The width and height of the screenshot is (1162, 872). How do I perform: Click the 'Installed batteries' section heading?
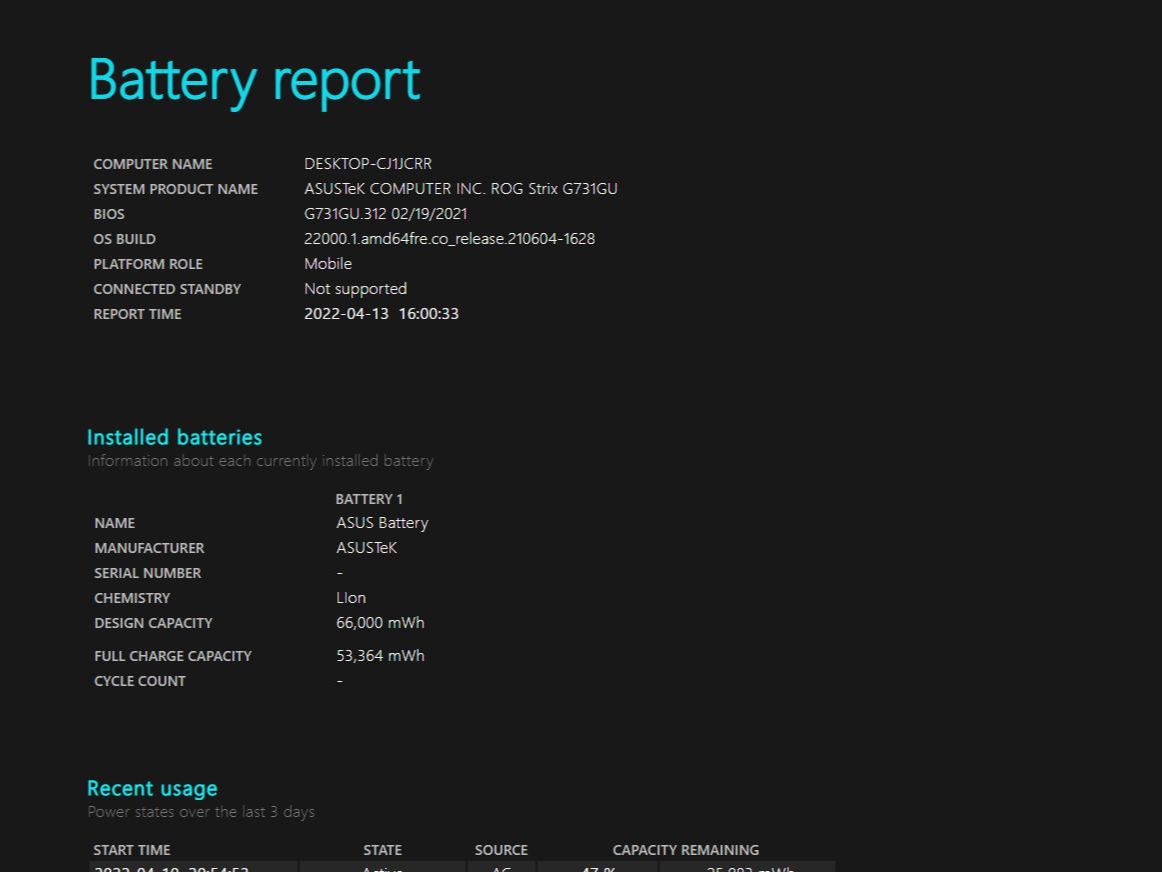coord(174,437)
